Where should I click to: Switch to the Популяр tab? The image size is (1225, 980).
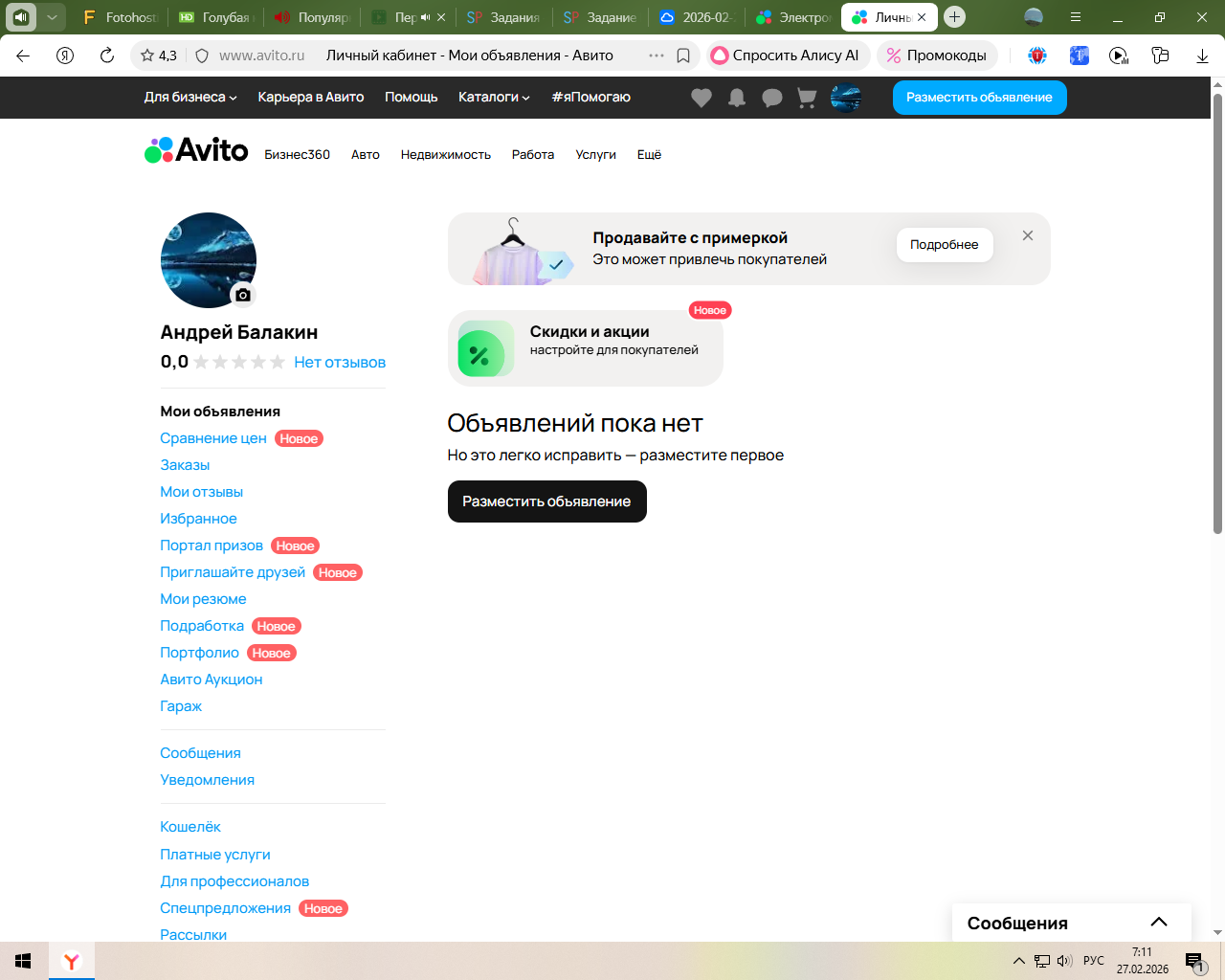point(311,17)
